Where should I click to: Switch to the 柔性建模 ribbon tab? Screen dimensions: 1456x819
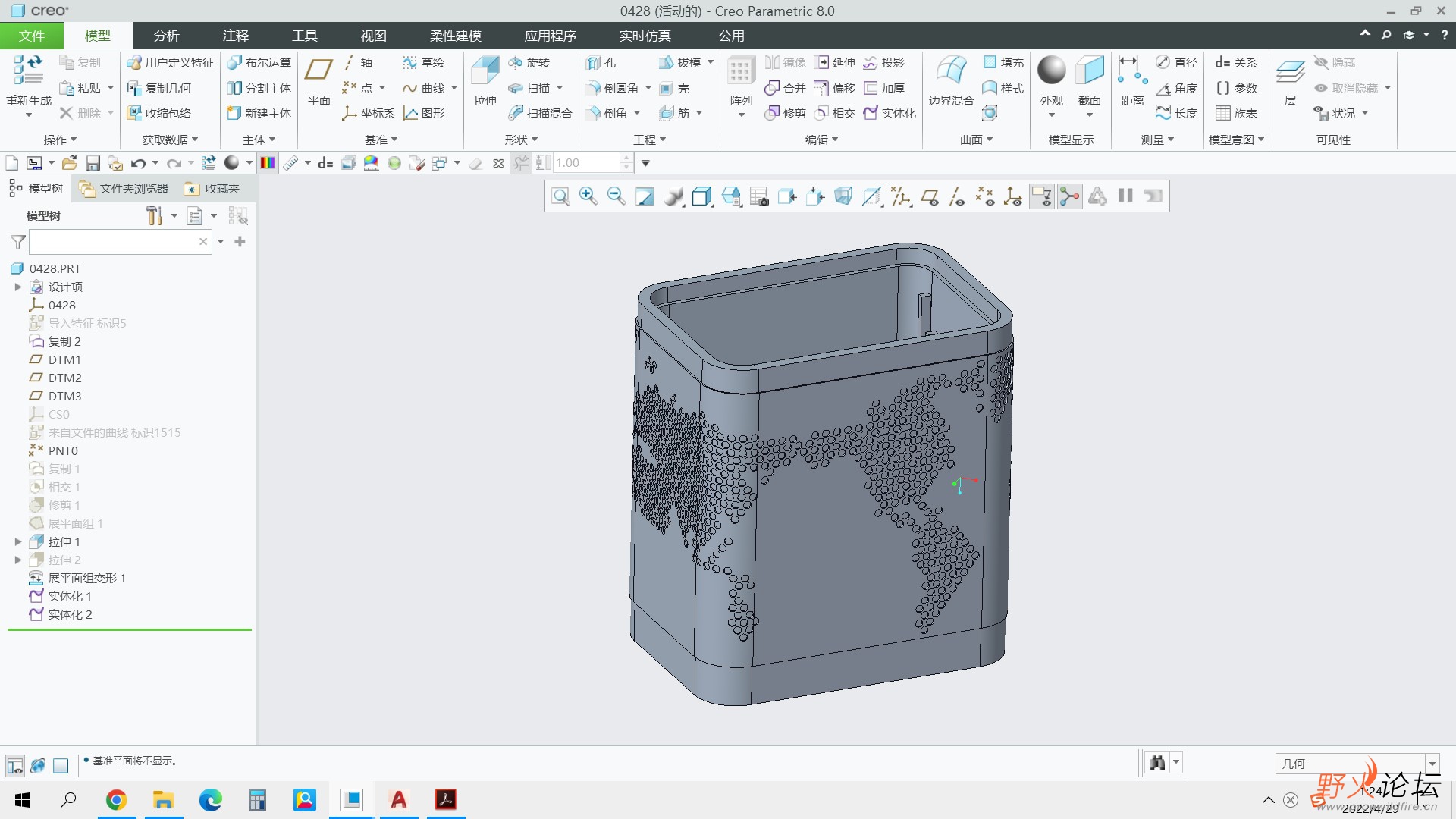(456, 36)
